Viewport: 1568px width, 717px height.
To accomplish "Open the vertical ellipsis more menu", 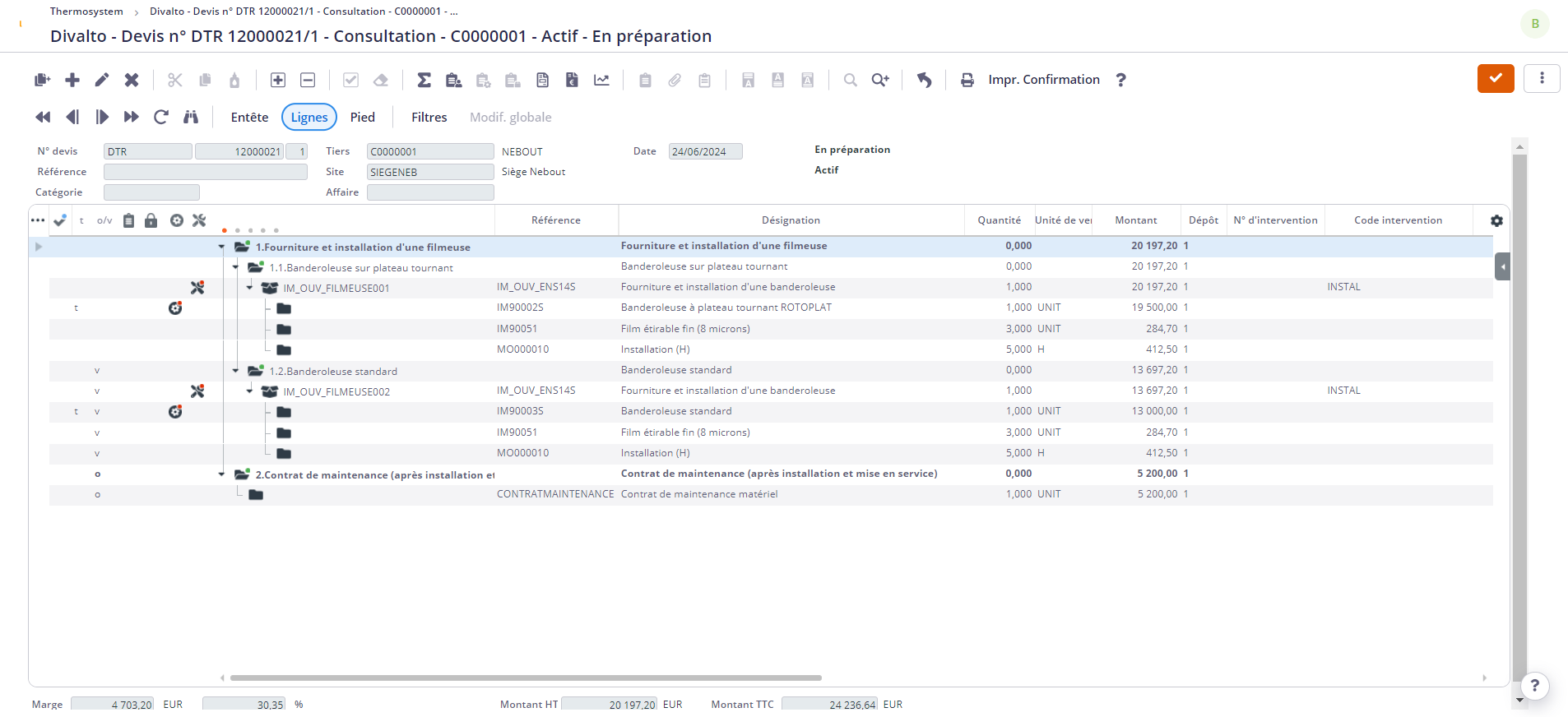I will pyautogui.click(x=1542, y=78).
